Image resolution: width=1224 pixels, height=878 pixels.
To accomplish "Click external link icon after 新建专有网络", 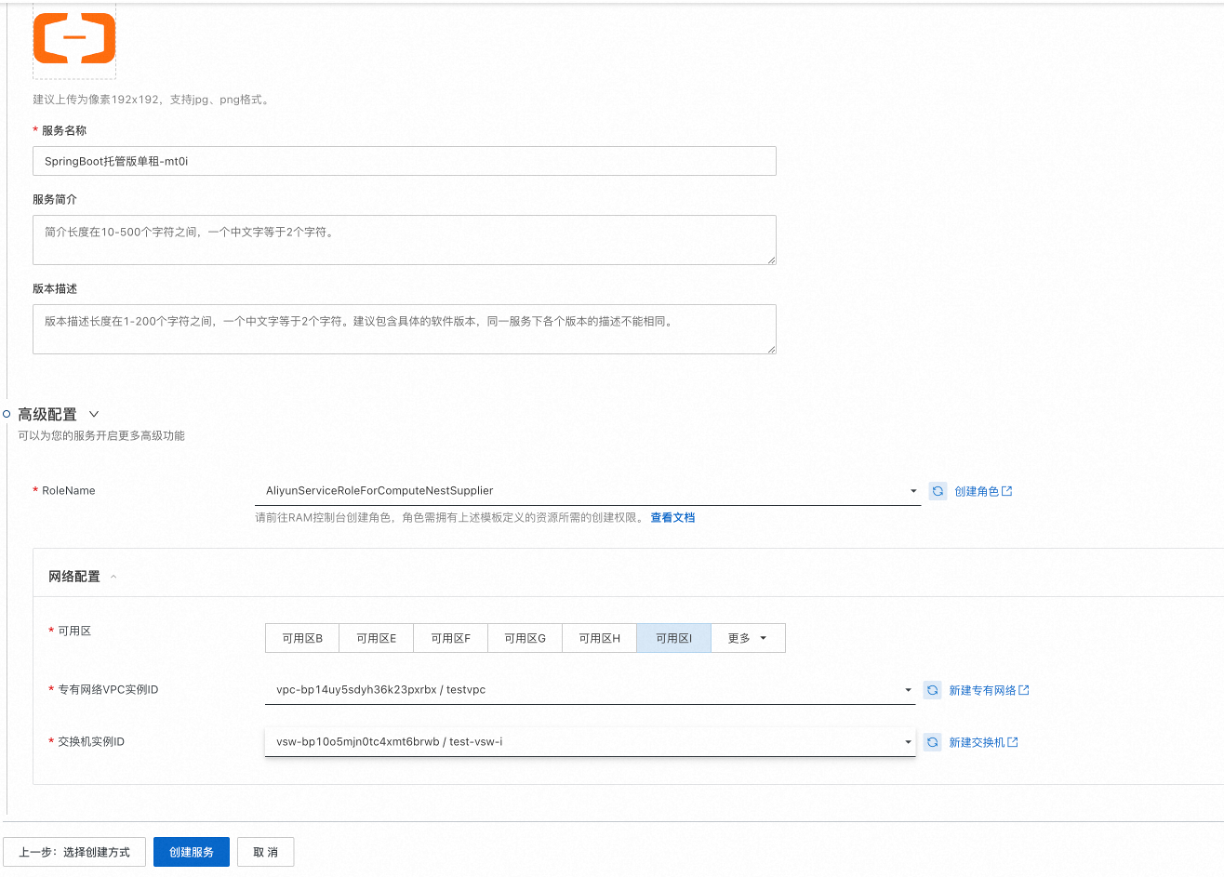I will click(1024, 690).
